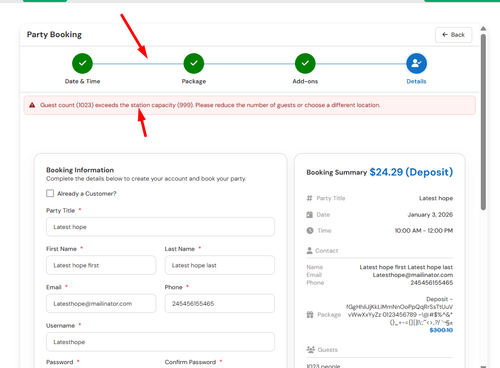Focus the Username input field
500x368 pixels.
(160, 342)
